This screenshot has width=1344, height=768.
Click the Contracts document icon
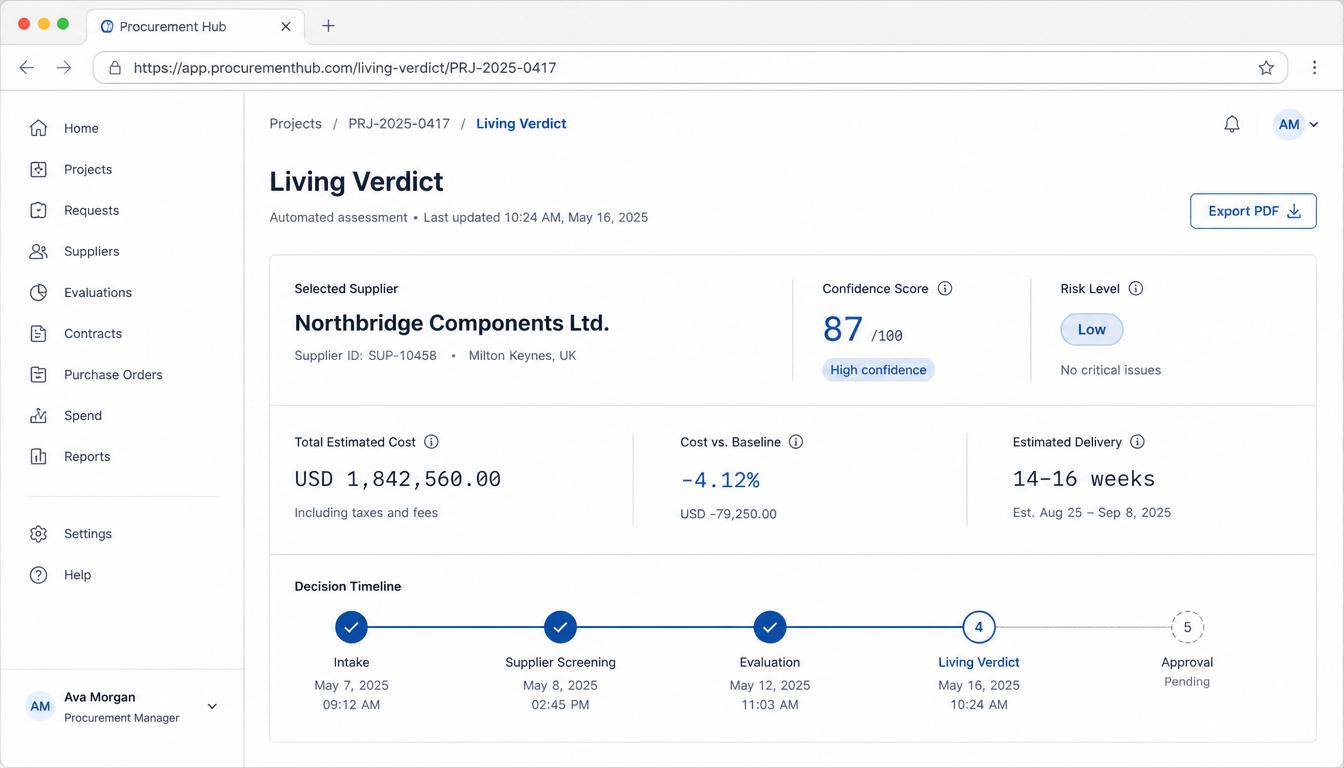[38, 333]
